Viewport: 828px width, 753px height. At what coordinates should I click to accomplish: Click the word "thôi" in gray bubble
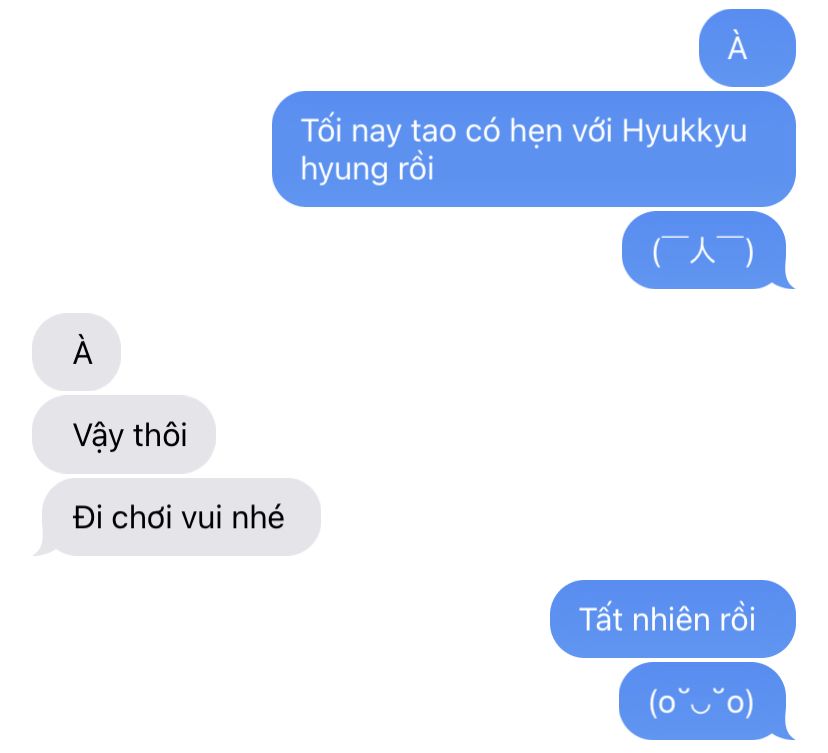pyautogui.click(x=160, y=435)
